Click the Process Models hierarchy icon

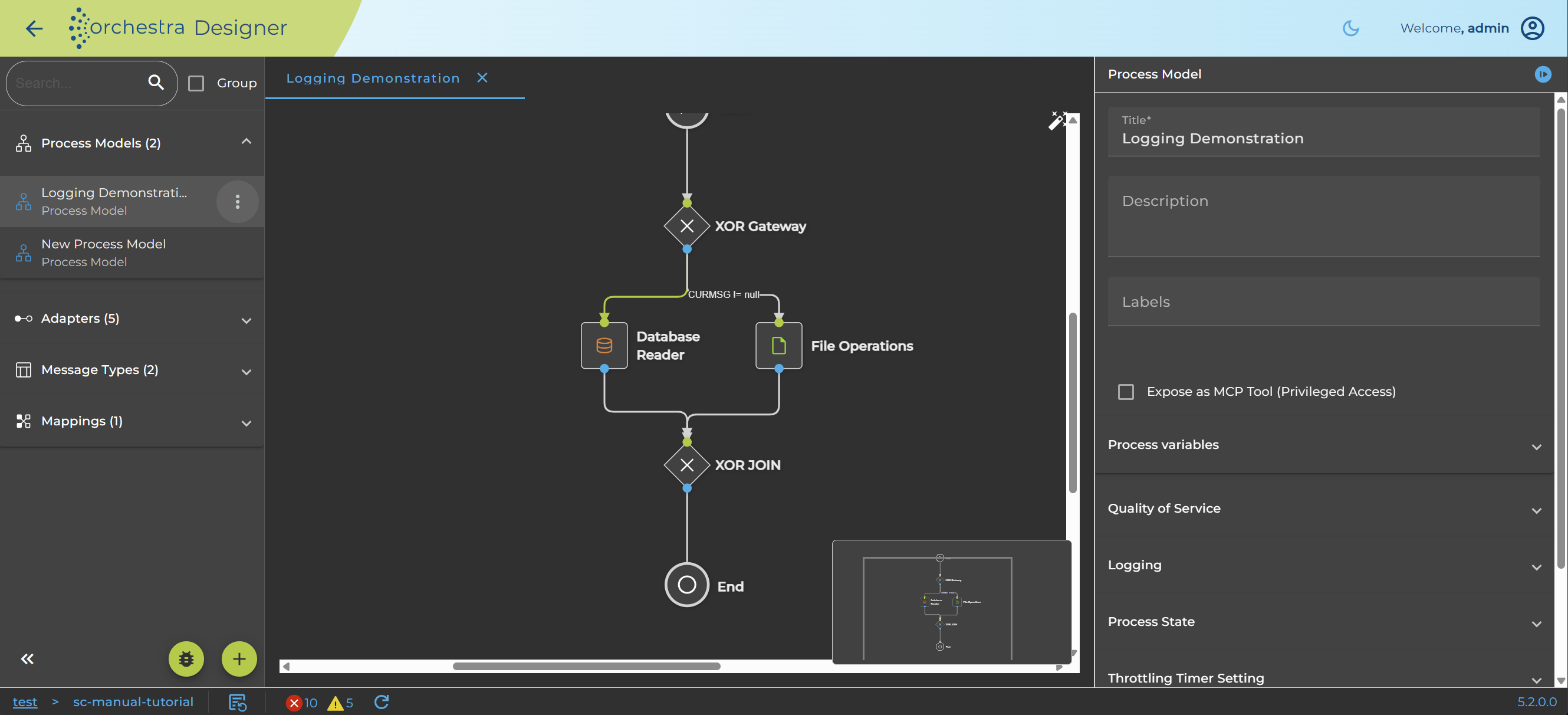23,143
